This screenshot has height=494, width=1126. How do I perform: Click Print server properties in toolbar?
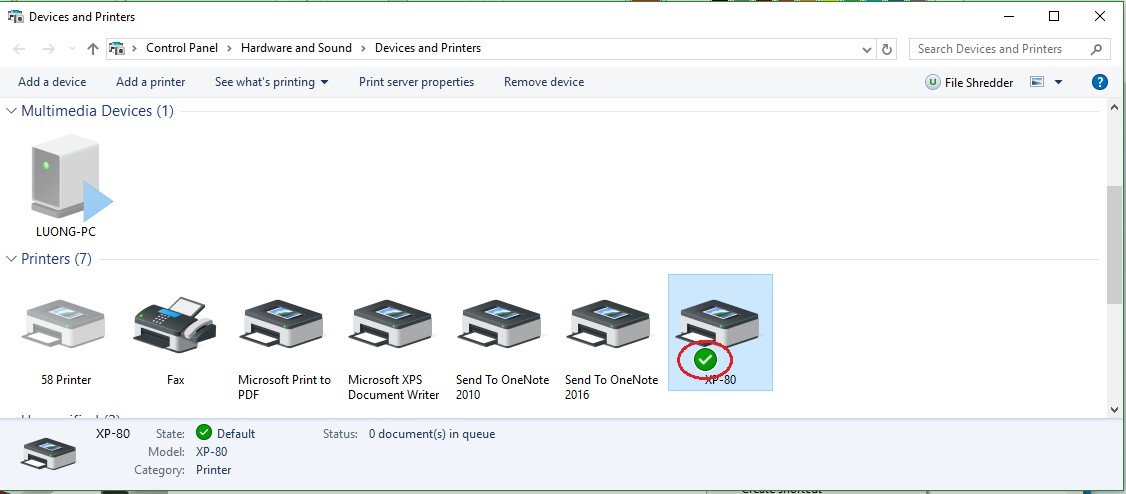point(416,82)
